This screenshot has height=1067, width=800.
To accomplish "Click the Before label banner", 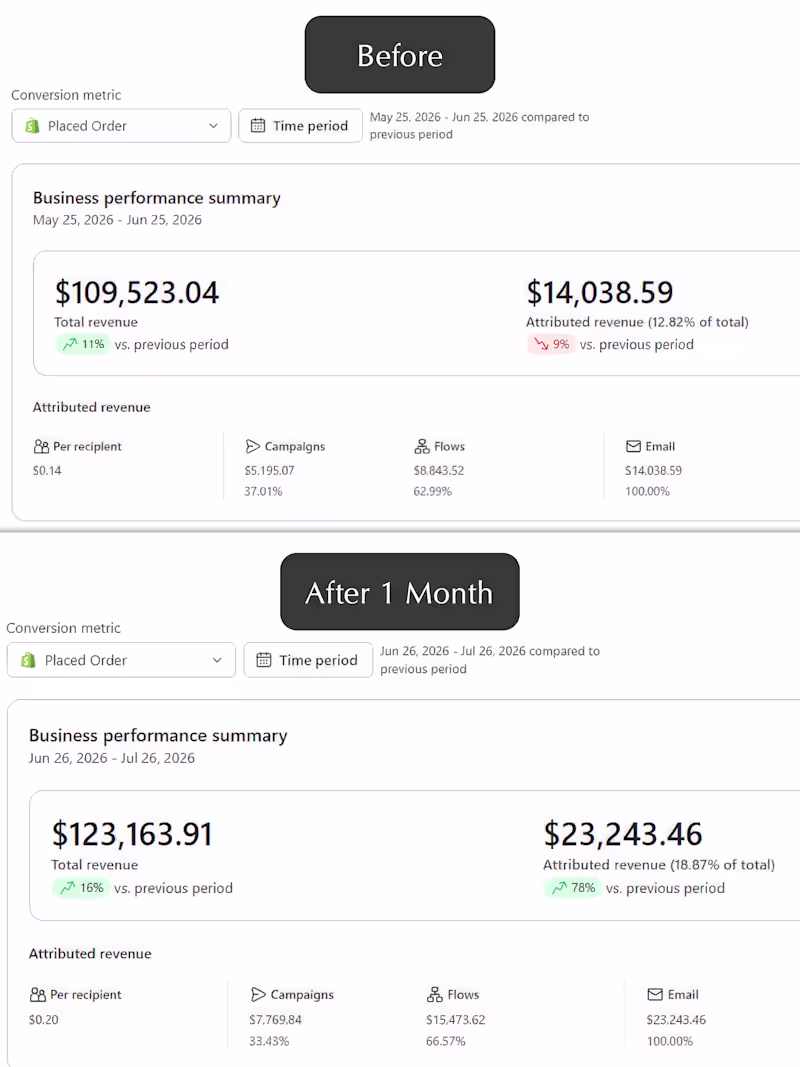I will (x=400, y=55).
